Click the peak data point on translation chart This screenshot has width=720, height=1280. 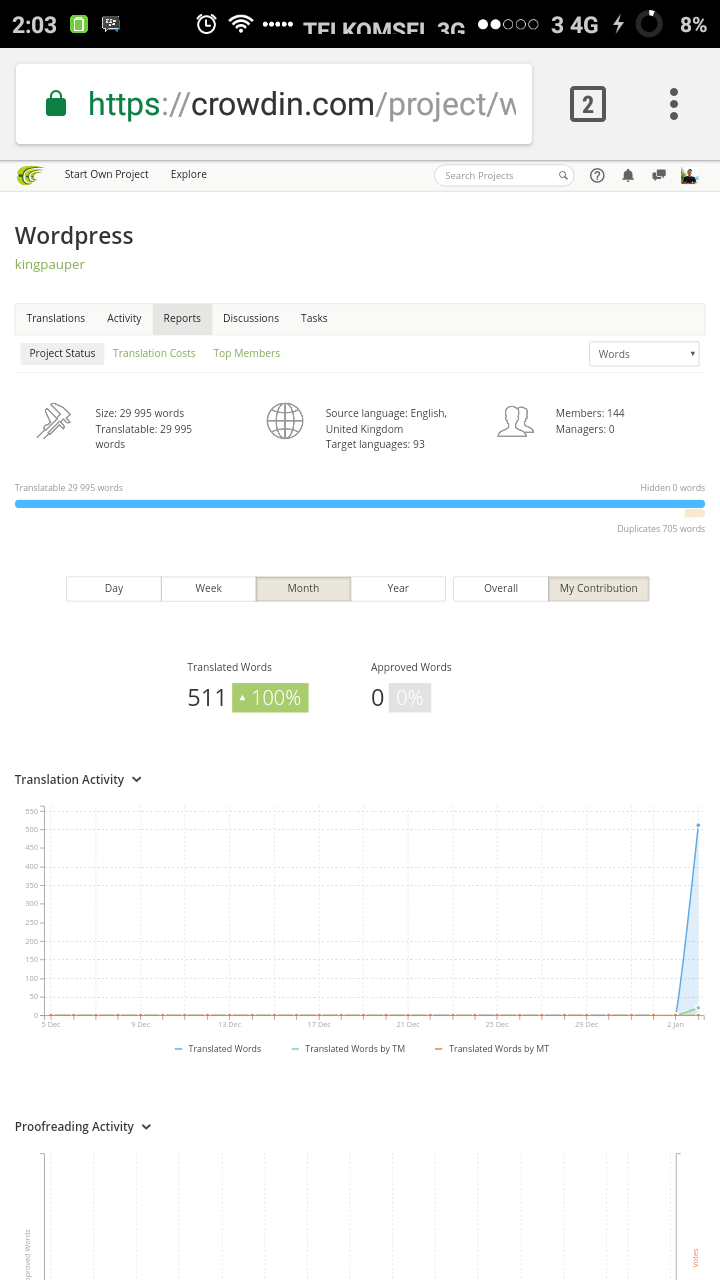(698, 825)
